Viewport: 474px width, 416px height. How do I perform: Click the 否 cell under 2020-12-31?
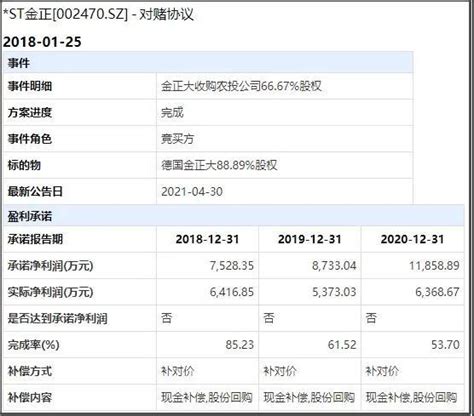(371, 318)
